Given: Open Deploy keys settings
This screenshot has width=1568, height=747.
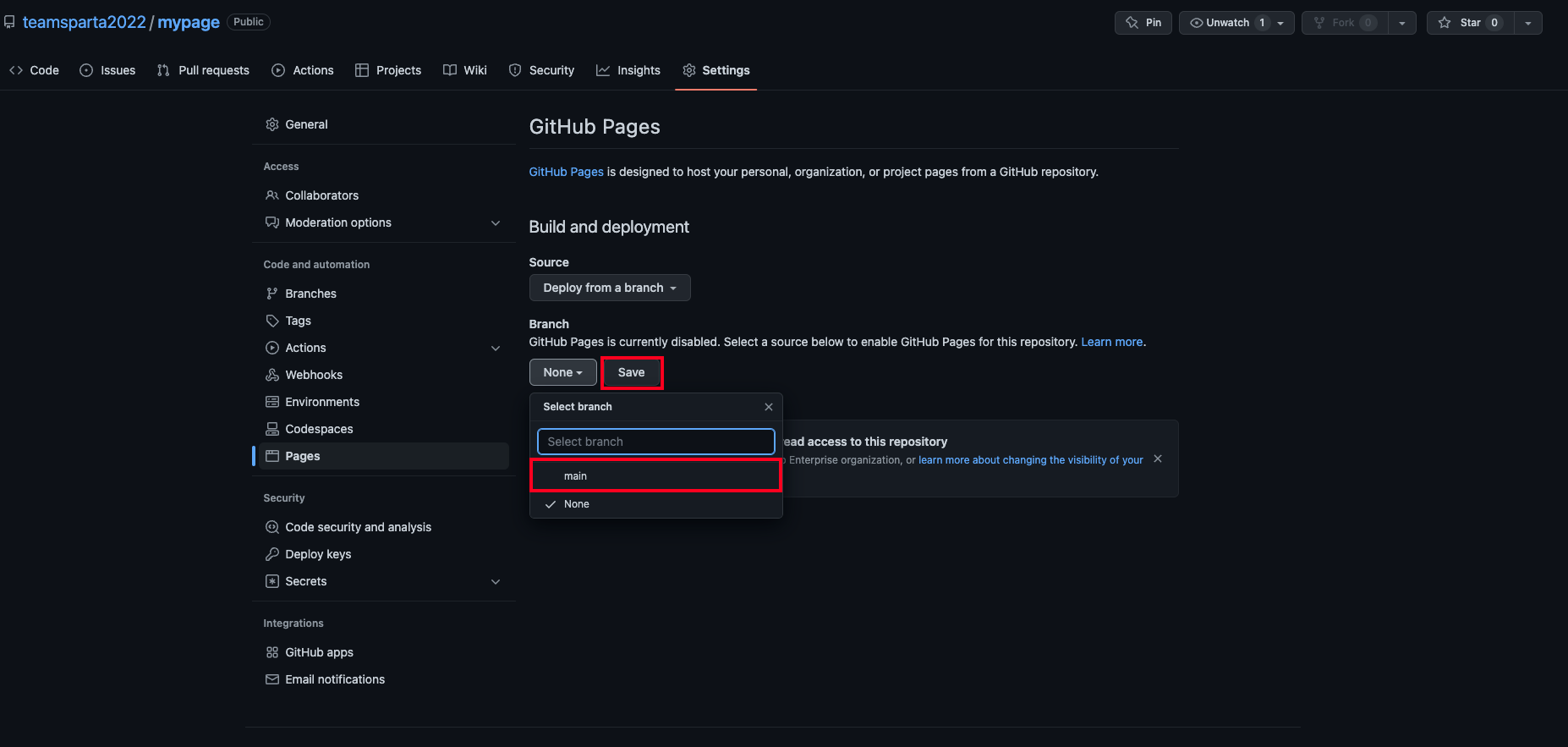Looking at the screenshot, I should [384, 554].
